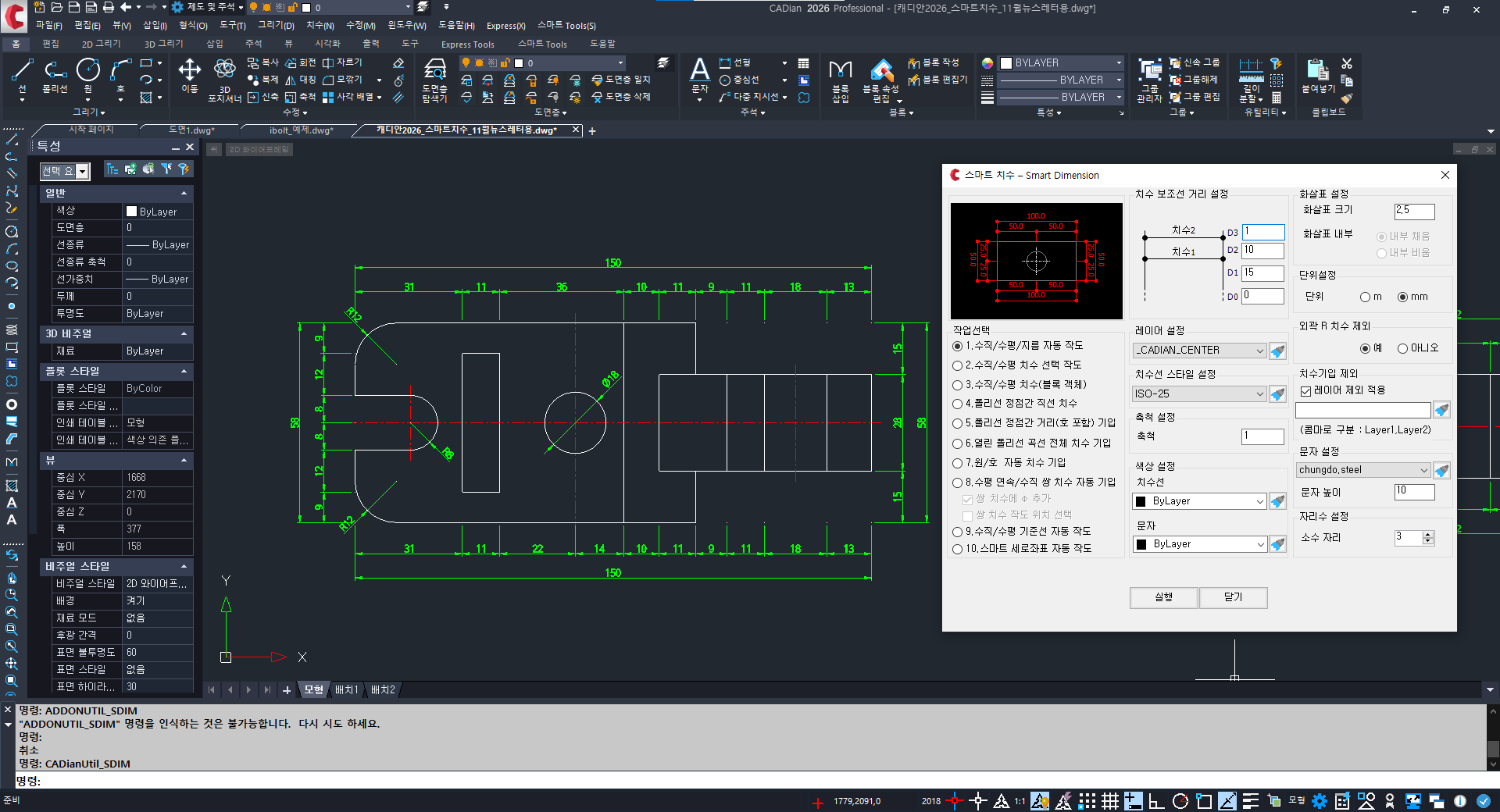Image resolution: width=1500 pixels, height=812 pixels.
Task: Choose the 'm' unit radio button
Action: tap(1365, 297)
